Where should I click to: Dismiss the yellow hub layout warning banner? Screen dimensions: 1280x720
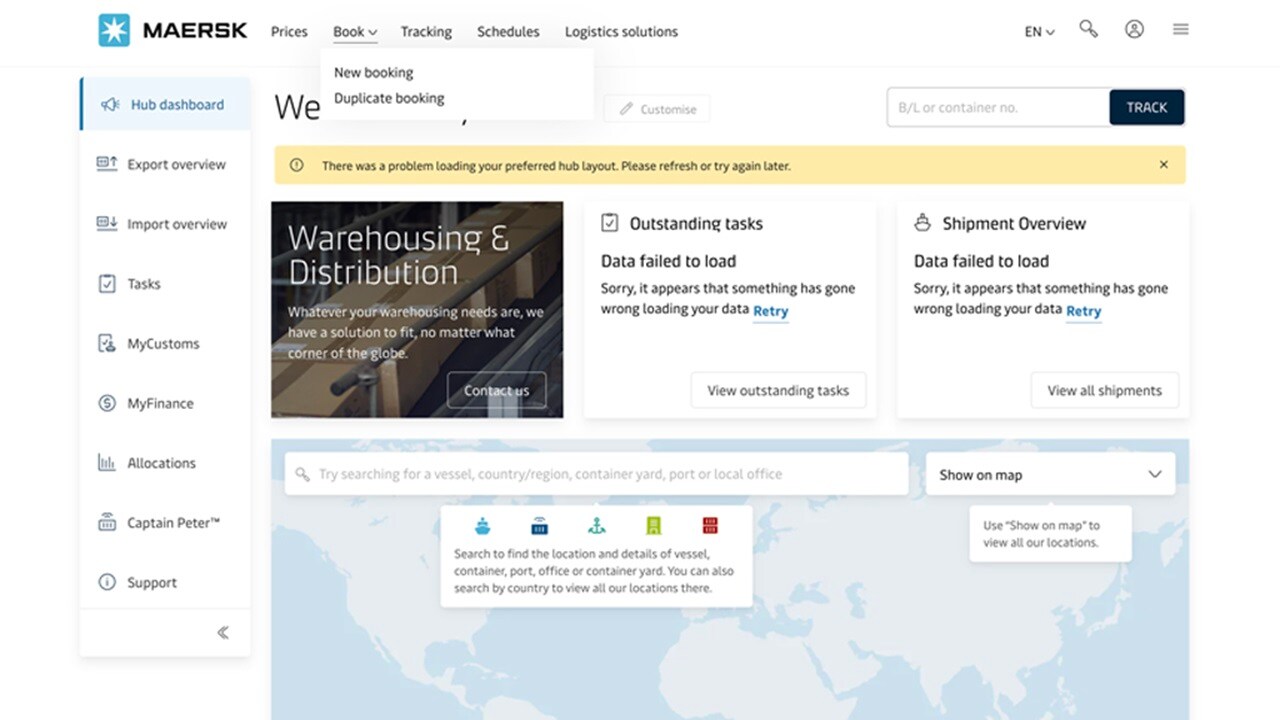pyautogui.click(x=1163, y=165)
